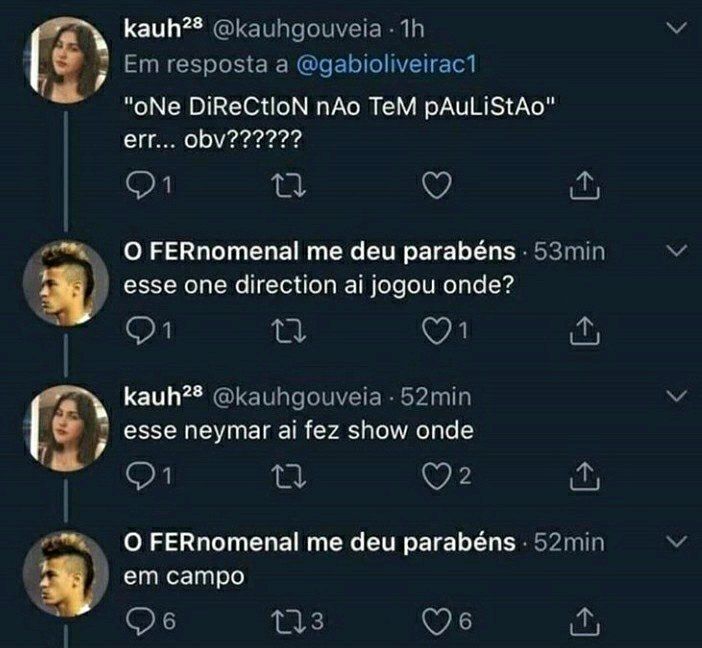Like the "oNe DiReCtIoN nAo TeM pAuLiStAo" tweet
702x648 pixels.
[x=437, y=185]
